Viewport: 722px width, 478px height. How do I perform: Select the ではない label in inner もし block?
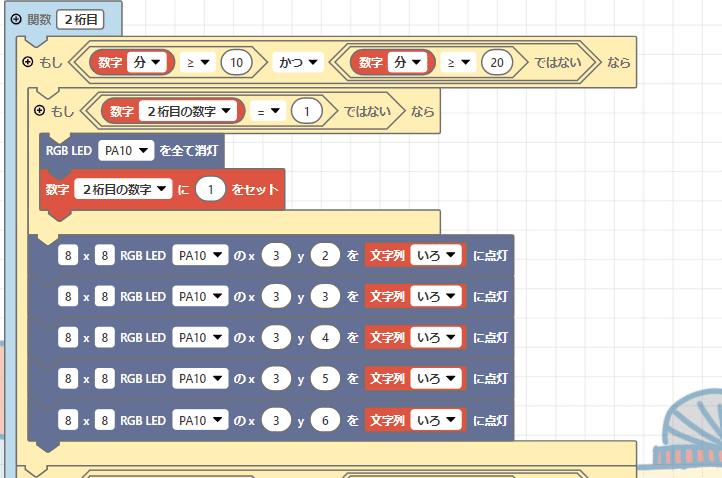(367, 111)
